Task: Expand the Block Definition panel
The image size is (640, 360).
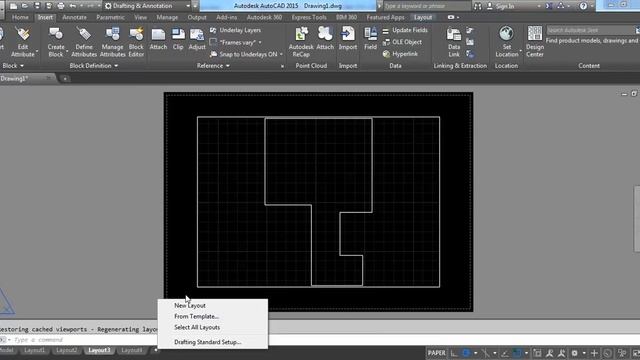Action: (93, 66)
